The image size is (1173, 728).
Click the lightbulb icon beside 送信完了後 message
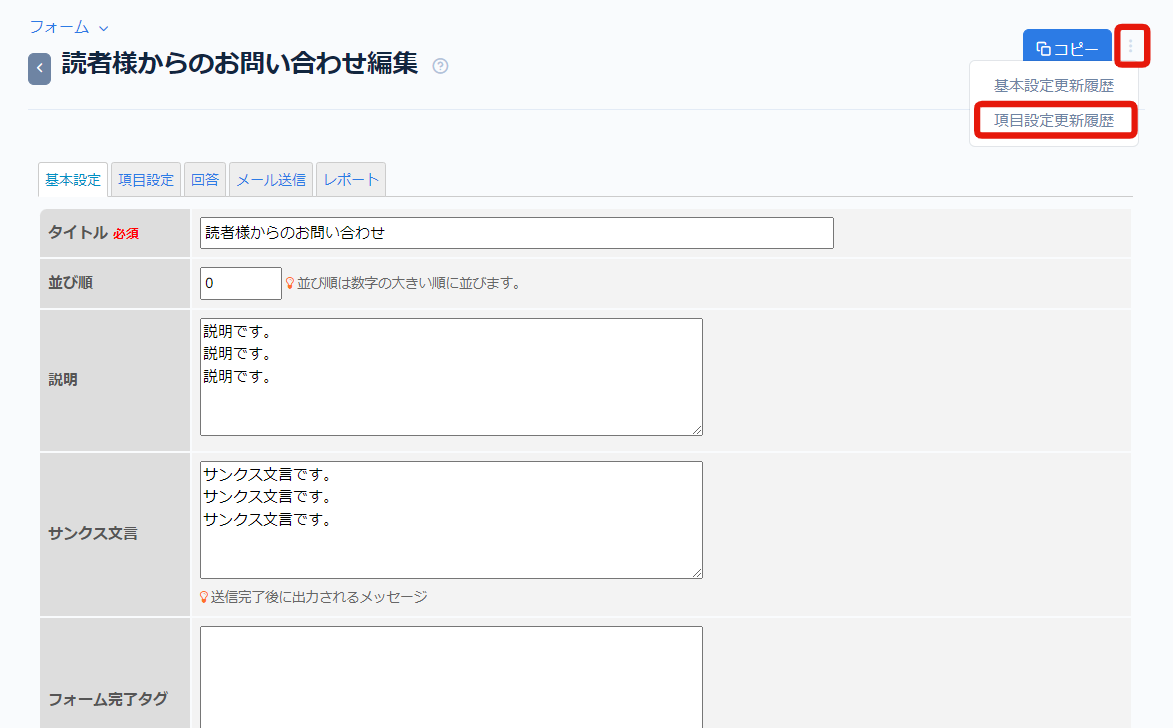[x=203, y=597]
